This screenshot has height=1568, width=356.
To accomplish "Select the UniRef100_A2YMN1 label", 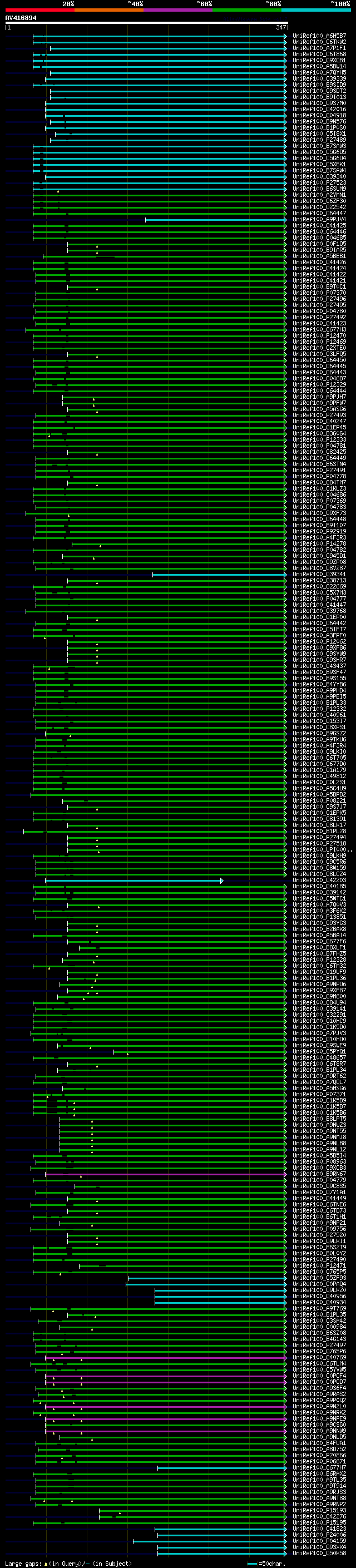I will (319, 195).
